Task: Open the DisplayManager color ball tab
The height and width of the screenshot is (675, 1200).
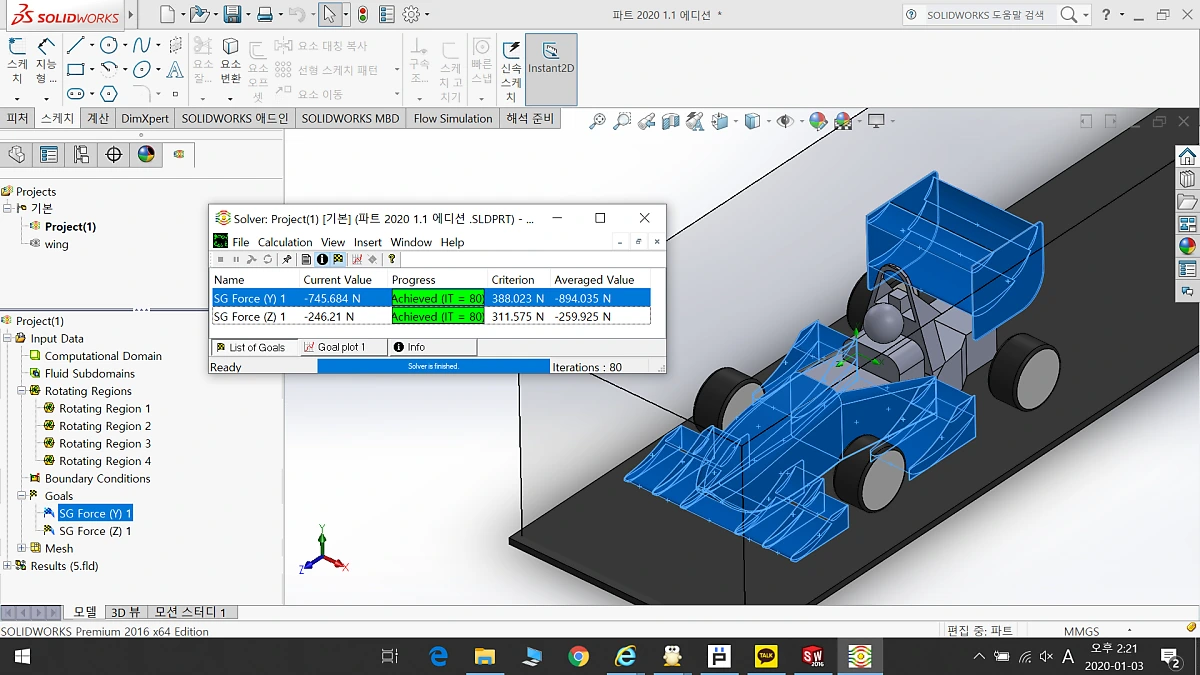Action: tap(147, 154)
